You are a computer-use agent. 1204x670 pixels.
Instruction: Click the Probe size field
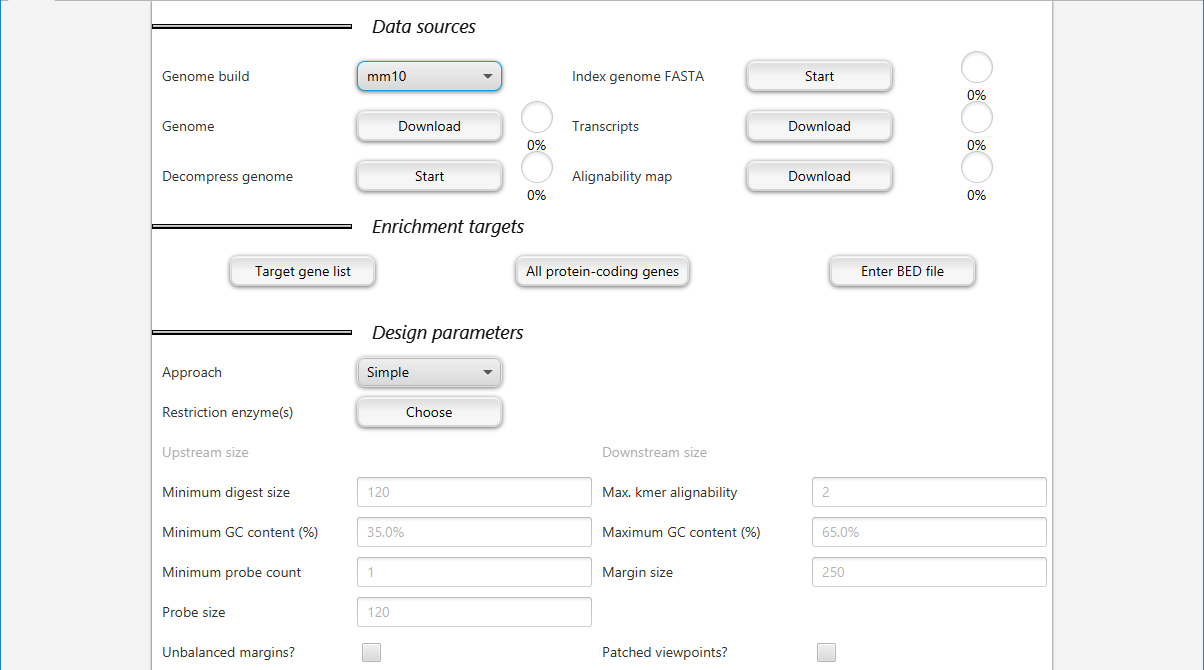pyautogui.click(x=474, y=612)
